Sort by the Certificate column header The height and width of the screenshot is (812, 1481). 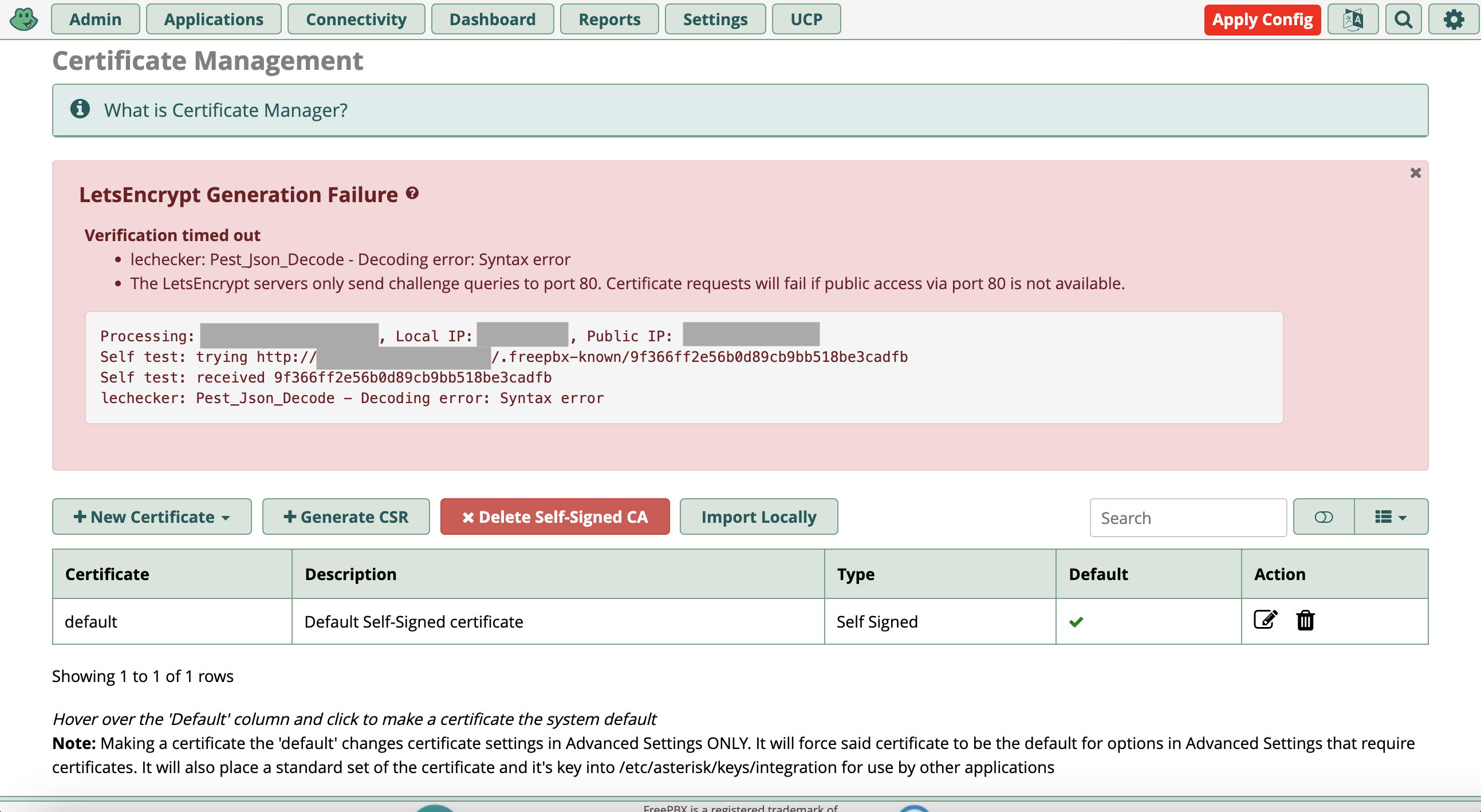click(x=172, y=574)
